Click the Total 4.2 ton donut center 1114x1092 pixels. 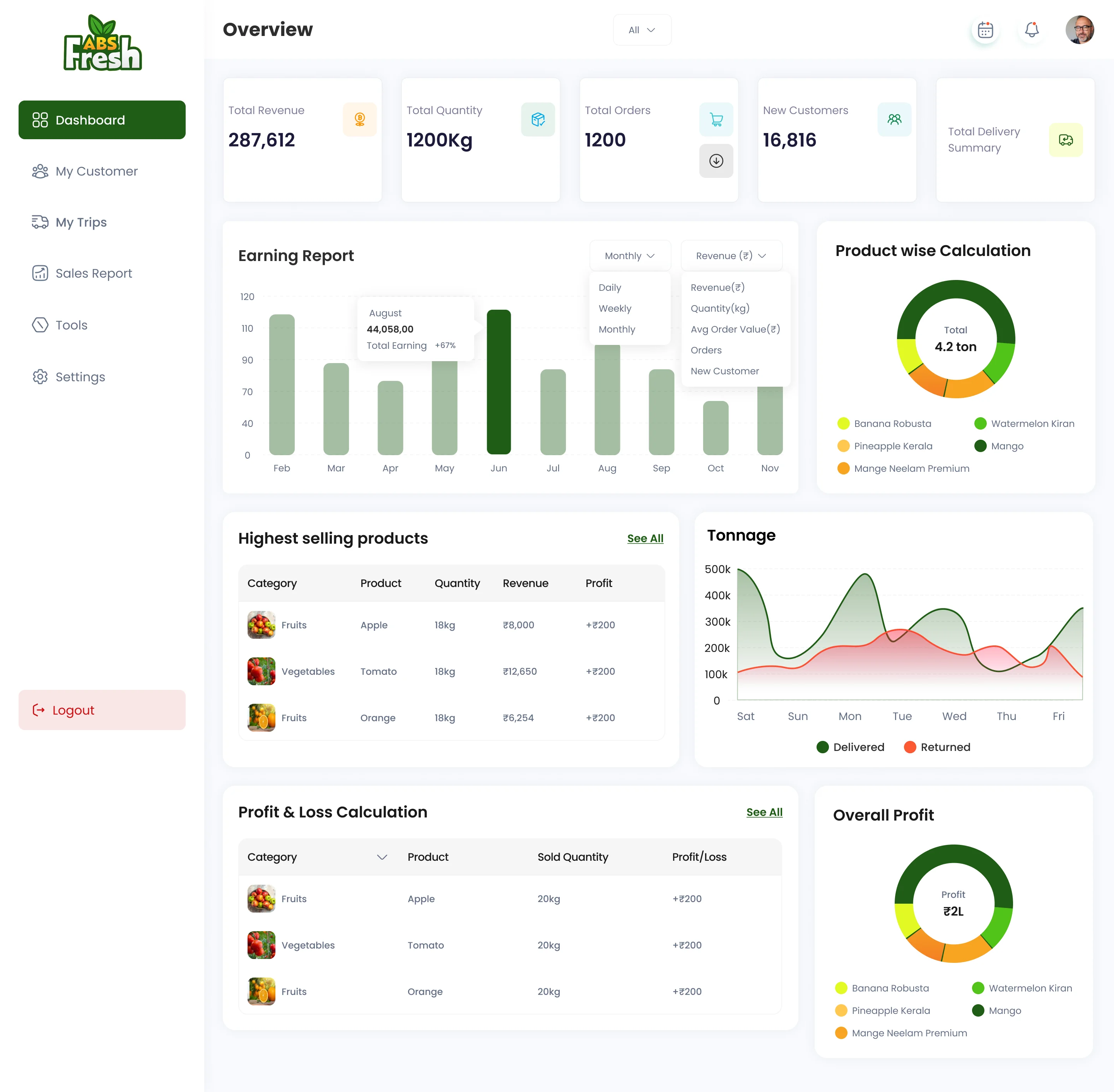click(x=955, y=339)
